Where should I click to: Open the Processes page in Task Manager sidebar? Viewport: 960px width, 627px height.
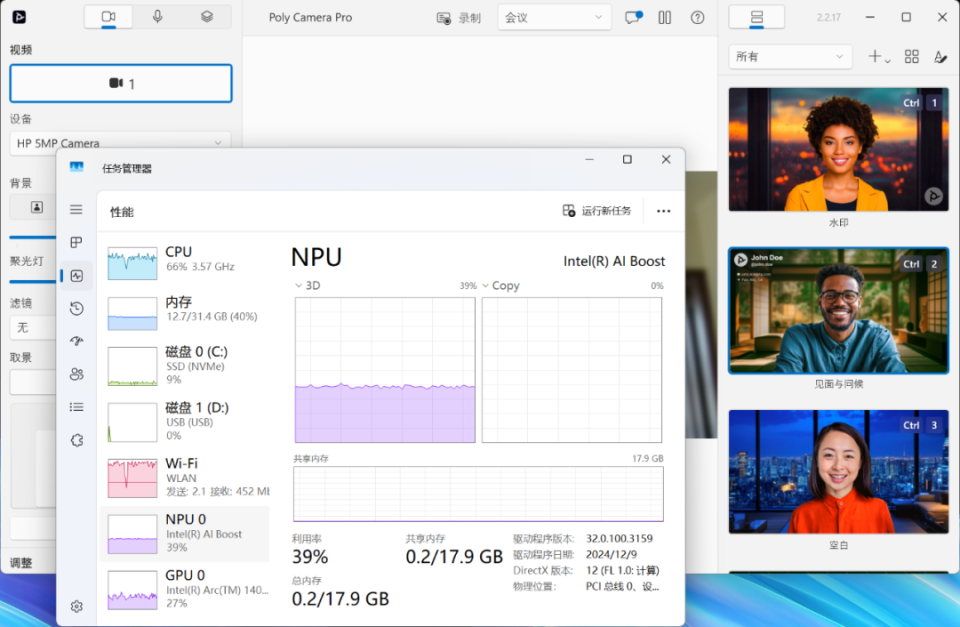pyautogui.click(x=76, y=242)
